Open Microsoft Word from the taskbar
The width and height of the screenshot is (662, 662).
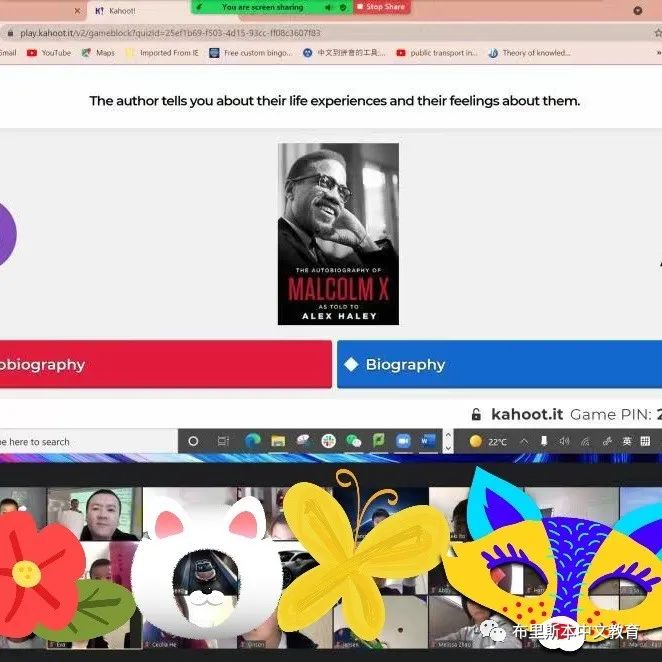click(428, 441)
